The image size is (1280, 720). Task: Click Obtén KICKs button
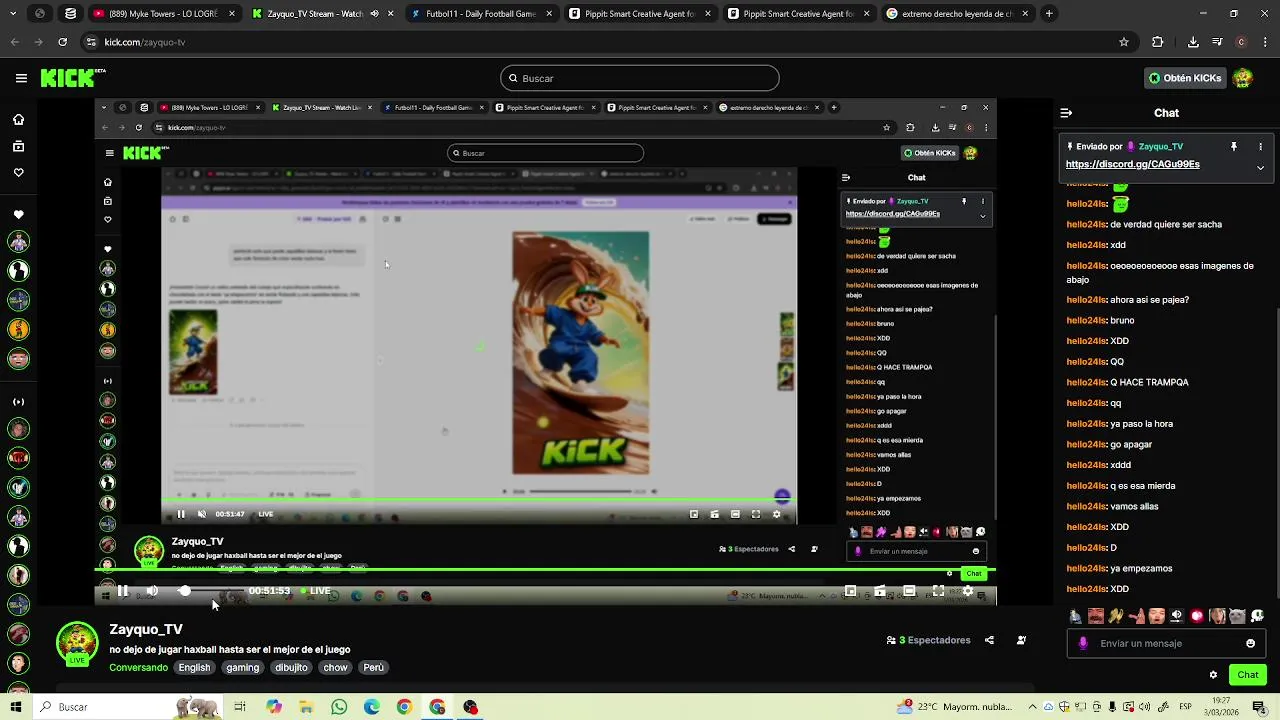pos(1185,78)
